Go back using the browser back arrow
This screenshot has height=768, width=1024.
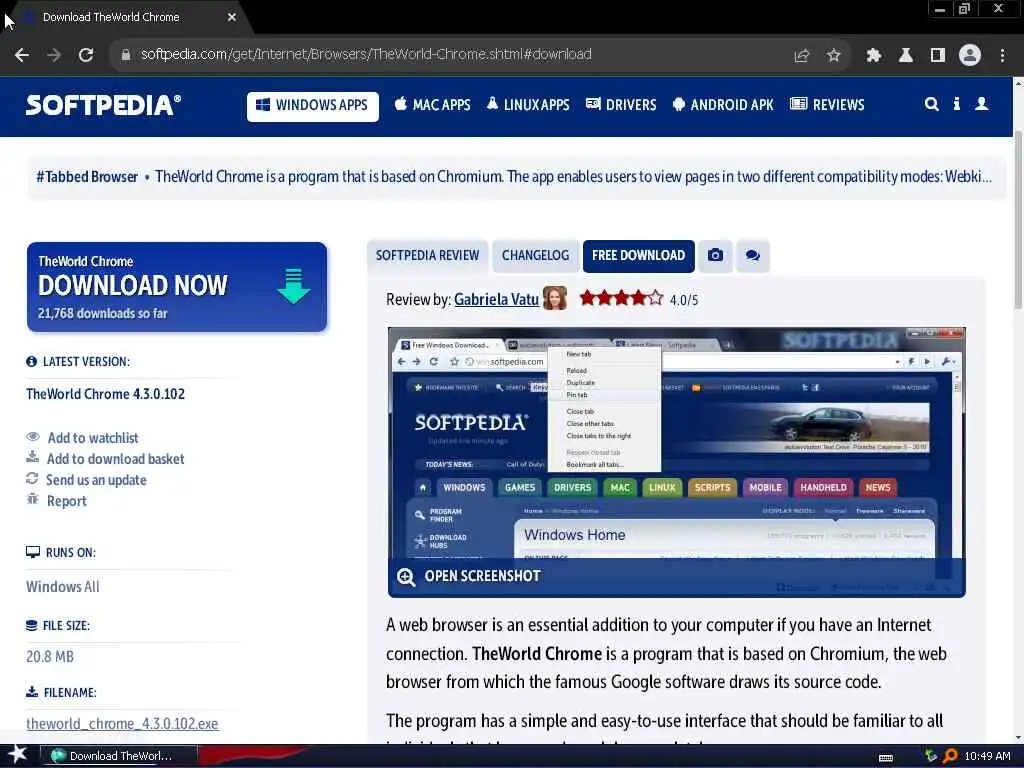22,55
